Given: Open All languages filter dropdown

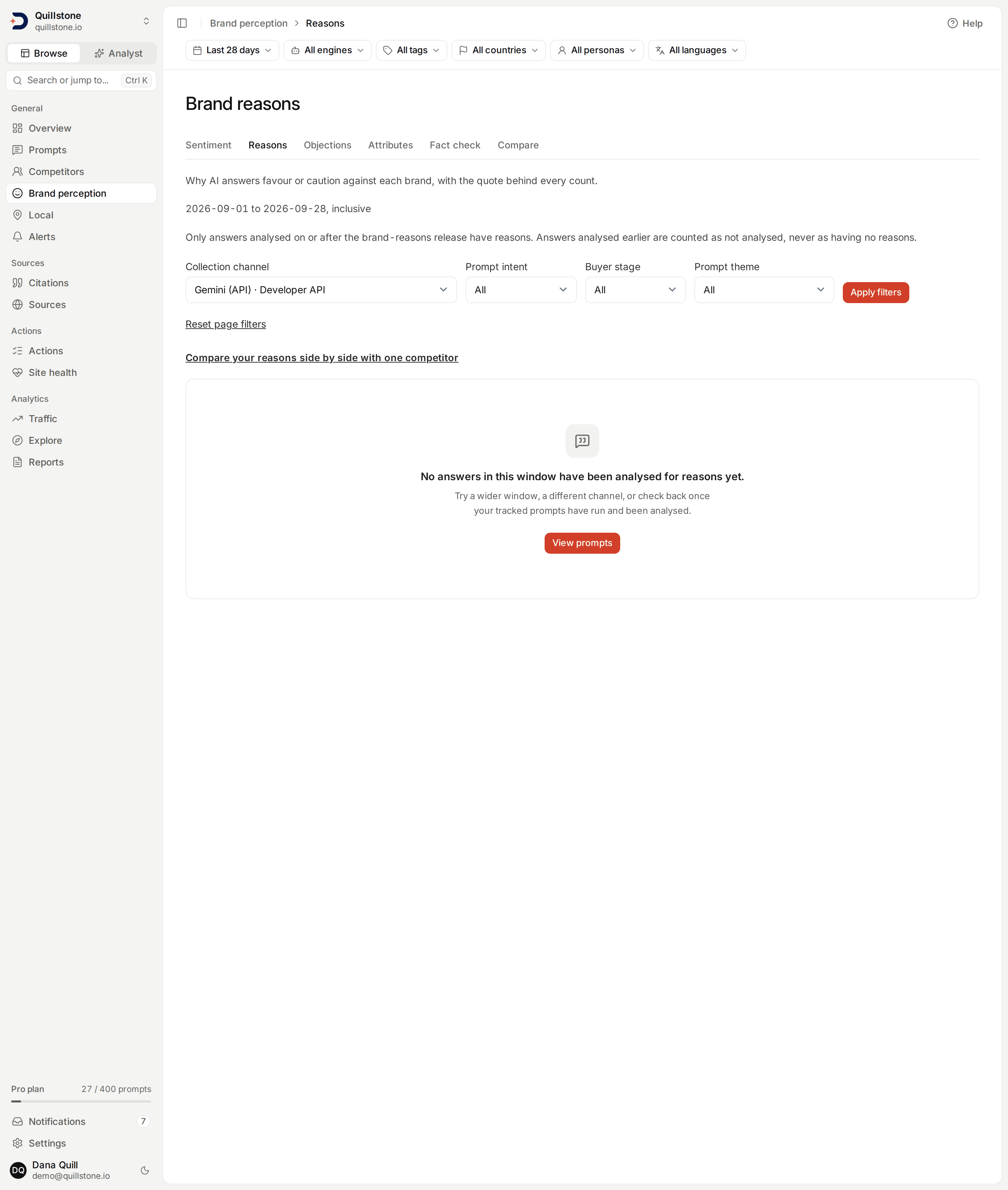Looking at the screenshot, I should 697,50.
